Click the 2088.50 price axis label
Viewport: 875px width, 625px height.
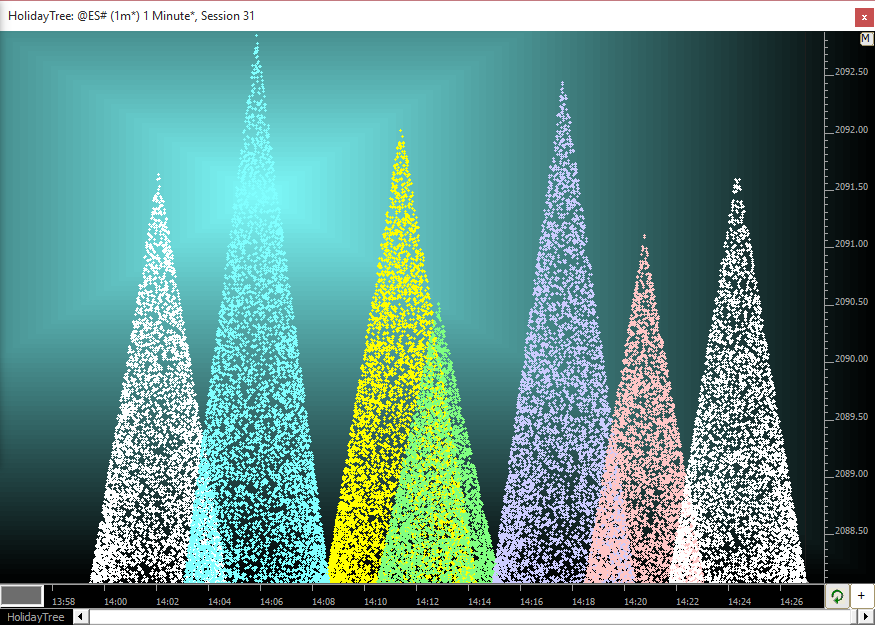pyautogui.click(x=851, y=531)
